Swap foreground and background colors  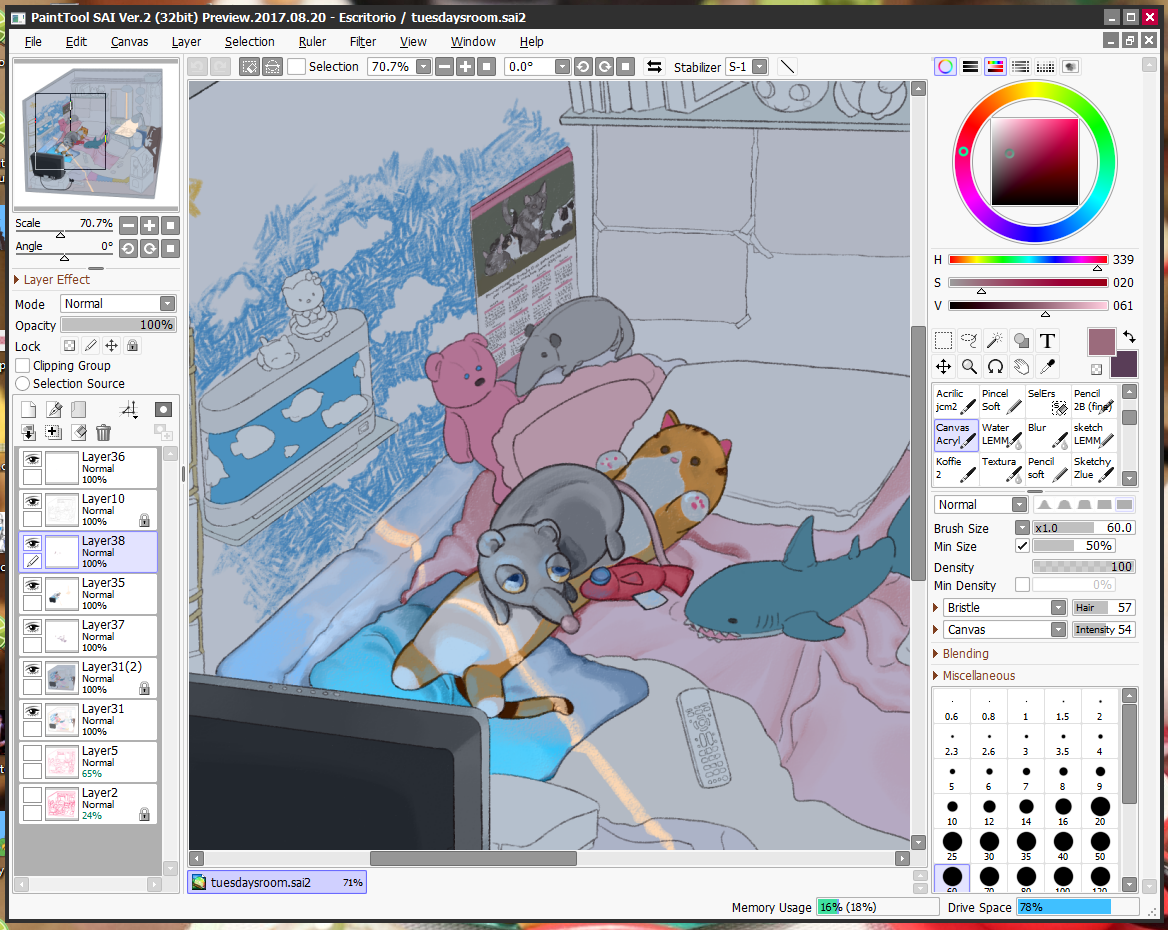pyautogui.click(x=1129, y=337)
